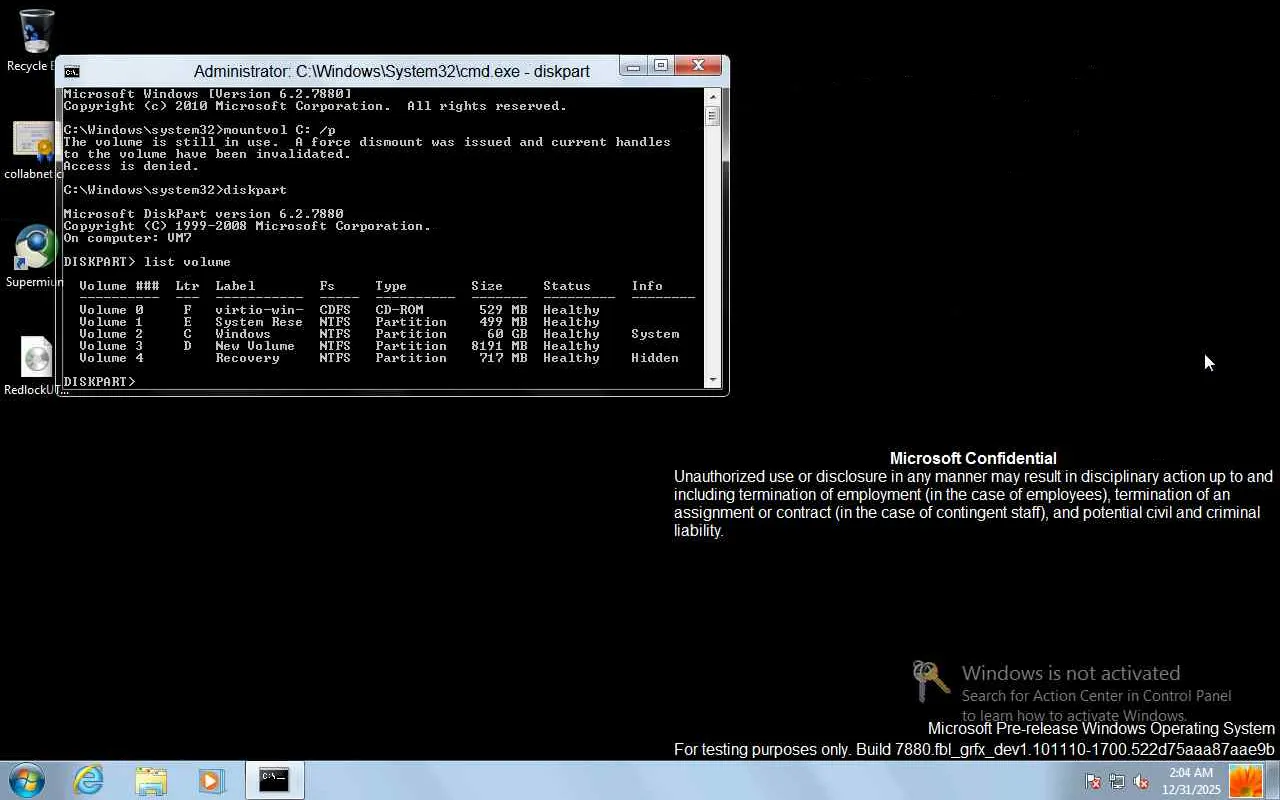The image size is (1280, 800).
Task: Click the '60 GB' size value
Action: pyautogui.click(x=507, y=334)
